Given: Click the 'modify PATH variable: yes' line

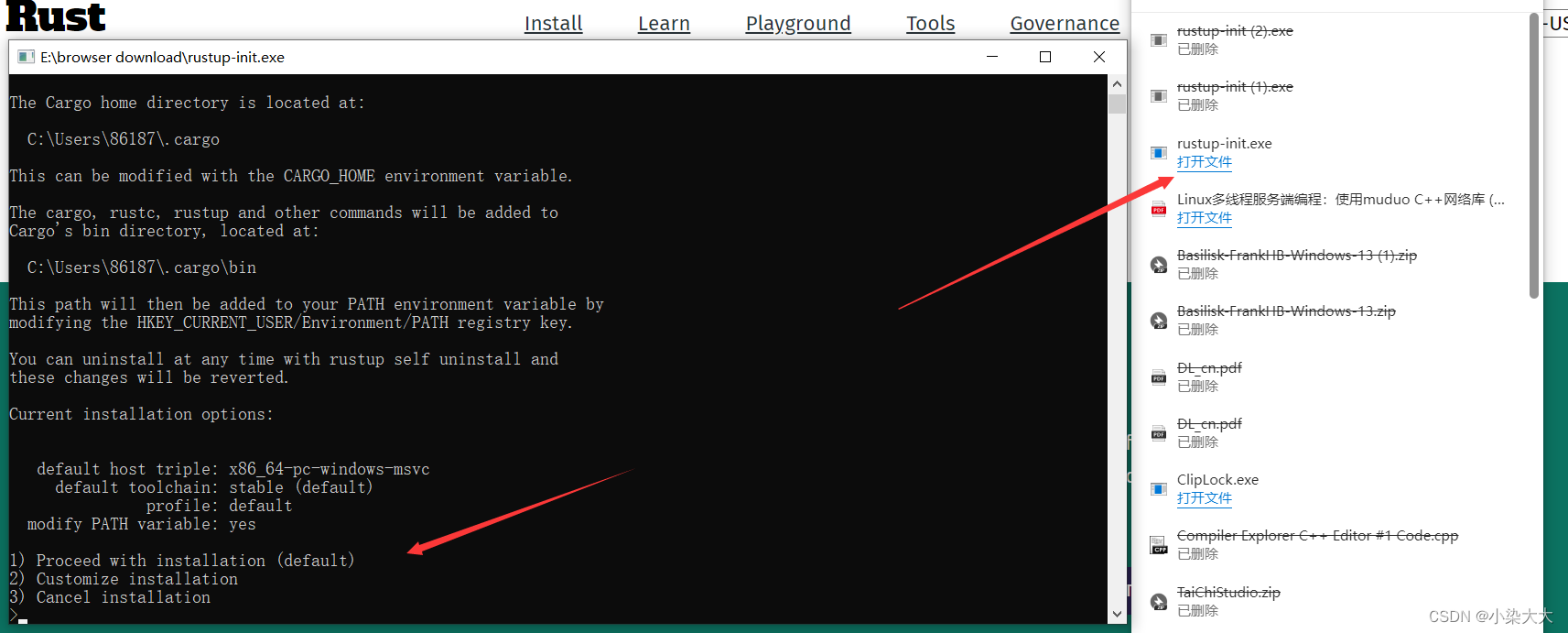Looking at the screenshot, I should 142,524.
